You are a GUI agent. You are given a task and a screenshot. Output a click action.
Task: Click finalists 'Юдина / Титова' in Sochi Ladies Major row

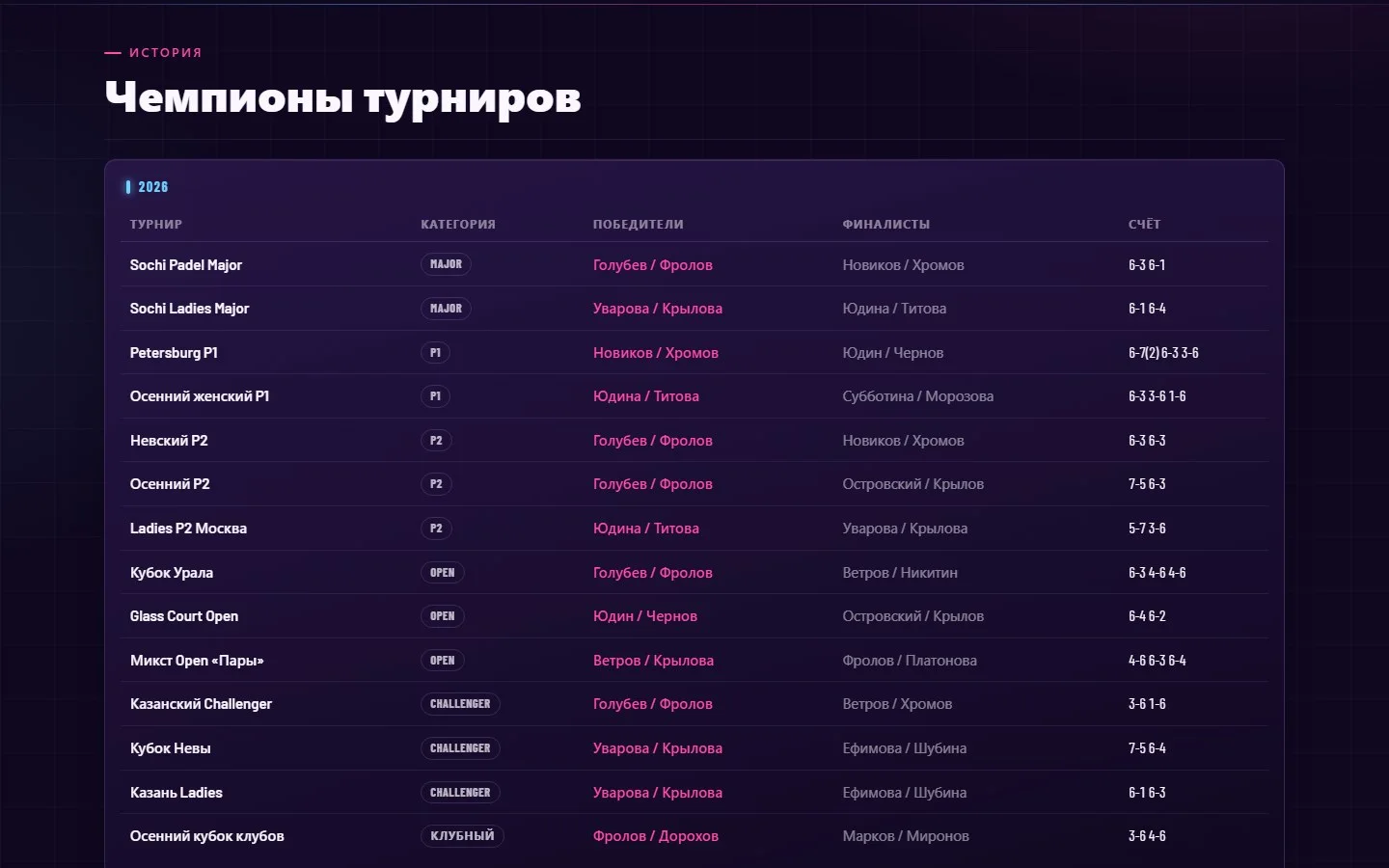pos(895,309)
